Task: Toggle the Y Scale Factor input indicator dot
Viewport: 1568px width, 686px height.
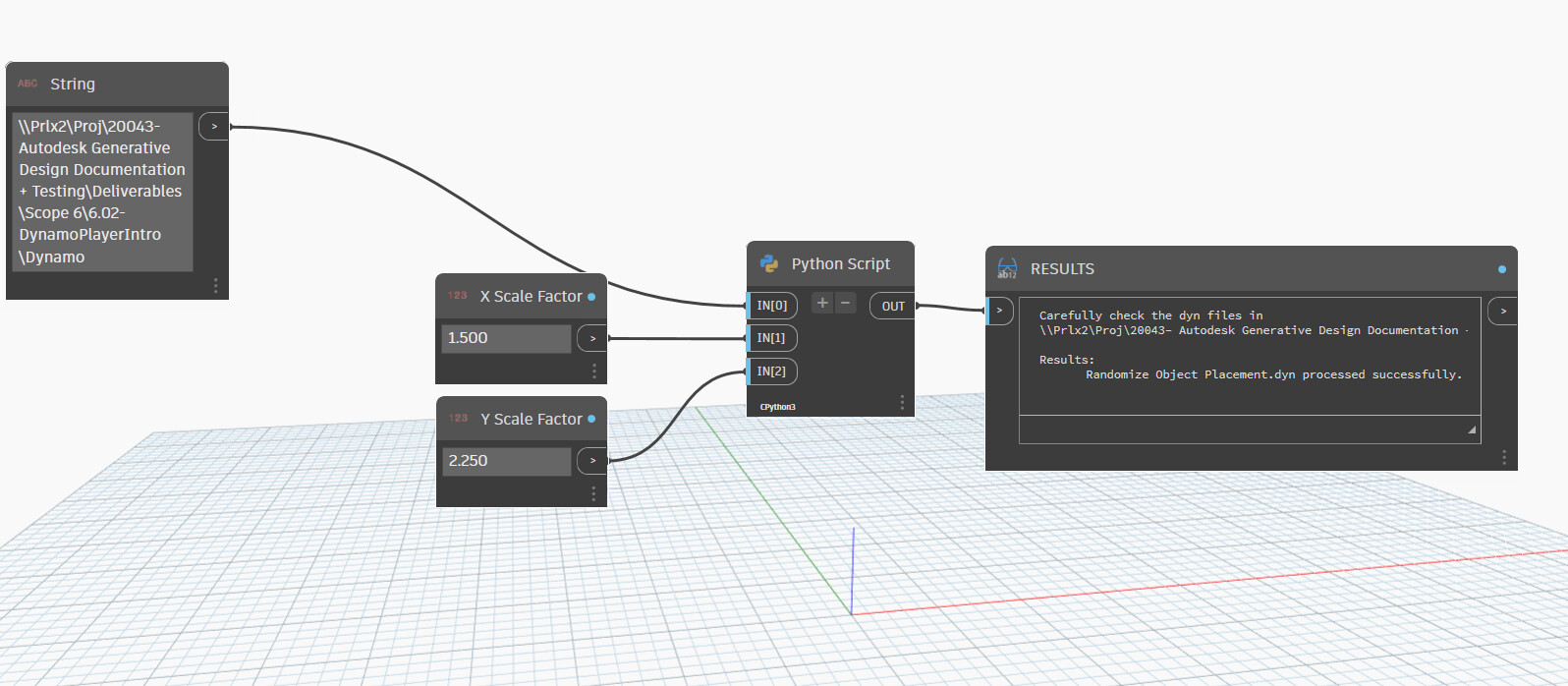Action: pos(591,419)
